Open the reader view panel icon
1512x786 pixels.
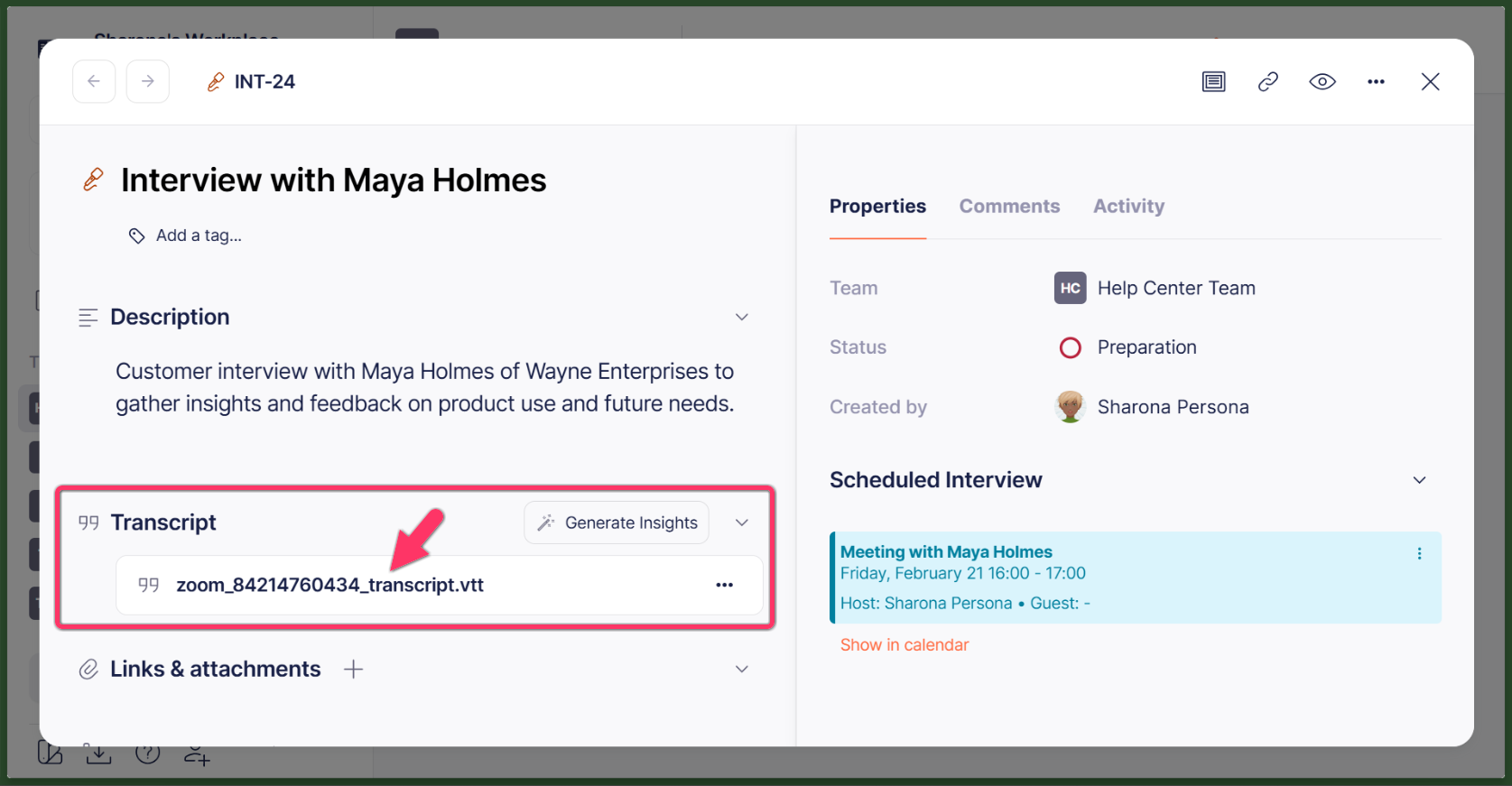click(x=1213, y=82)
